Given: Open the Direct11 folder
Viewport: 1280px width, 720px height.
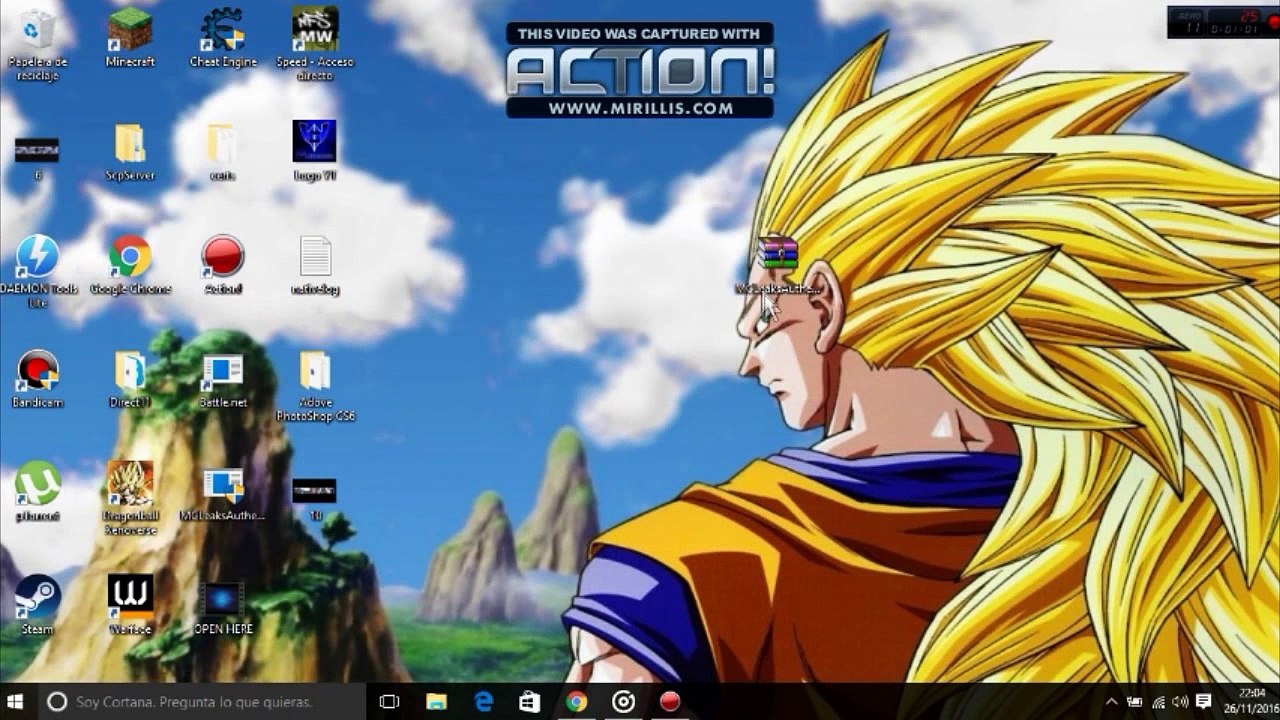Looking at the screenshot, I should pos(130,378).
